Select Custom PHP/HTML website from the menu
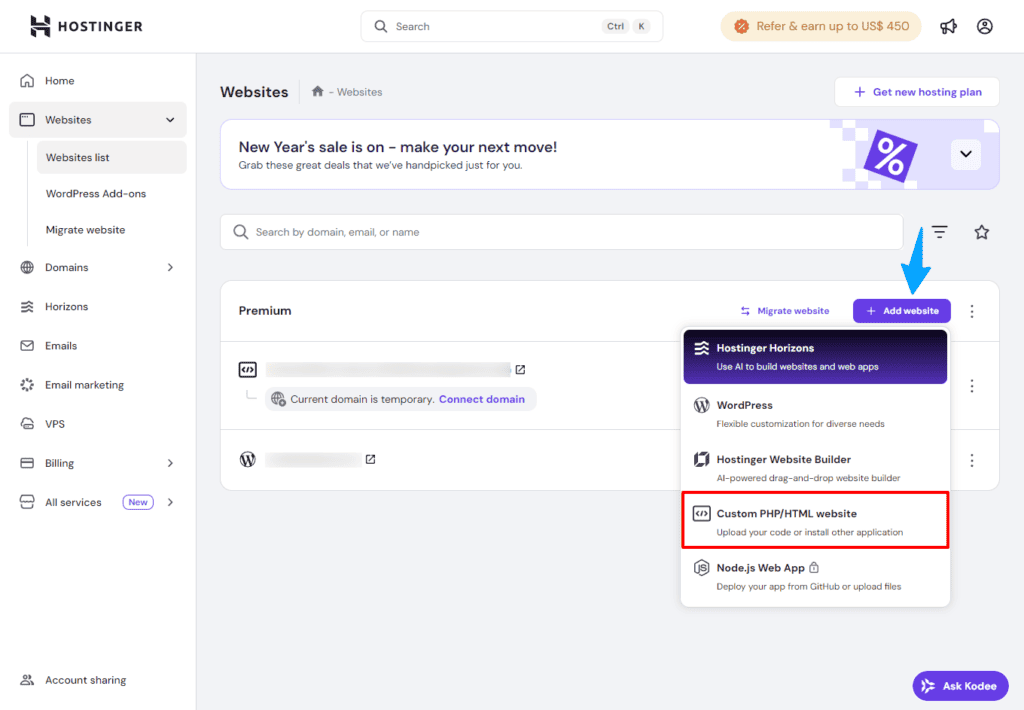This screenshot has height=710, width=1024. (815, 520)
